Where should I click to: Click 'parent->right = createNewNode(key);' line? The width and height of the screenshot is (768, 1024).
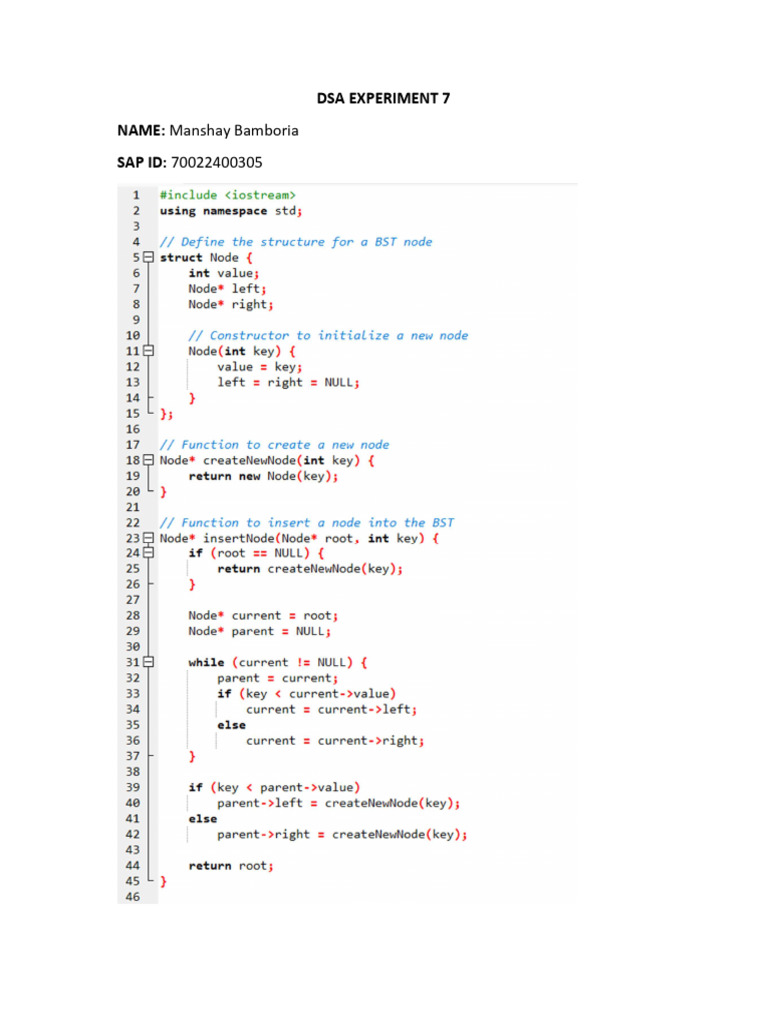[342, 835]
